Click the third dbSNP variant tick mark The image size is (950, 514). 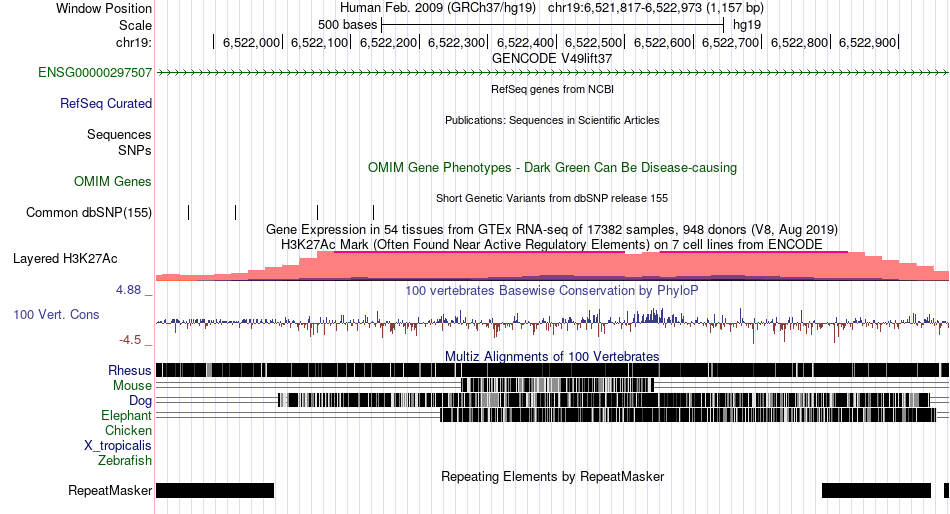[317, 212]
